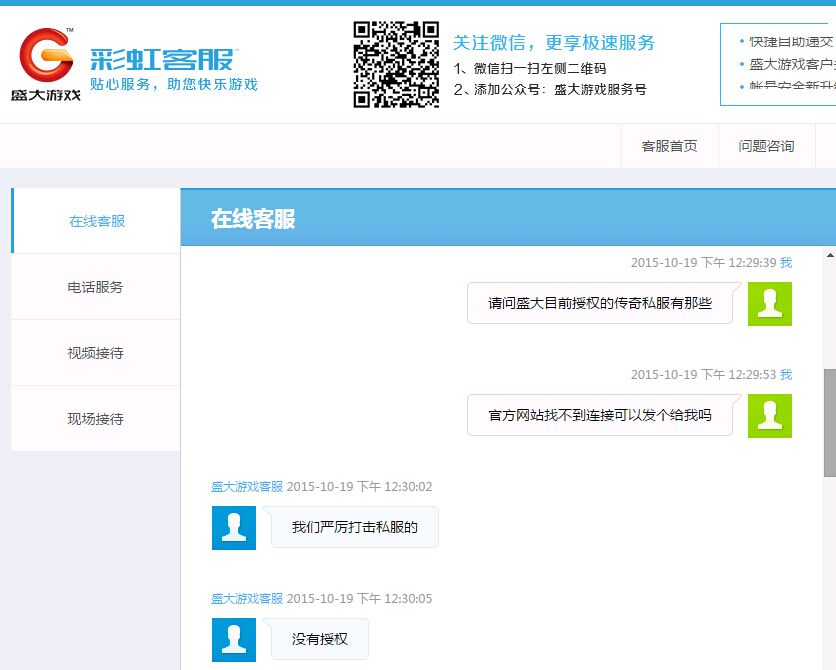
Task: Click the 关注微信，更享极速服务 heading
Action: pos(554,43)
